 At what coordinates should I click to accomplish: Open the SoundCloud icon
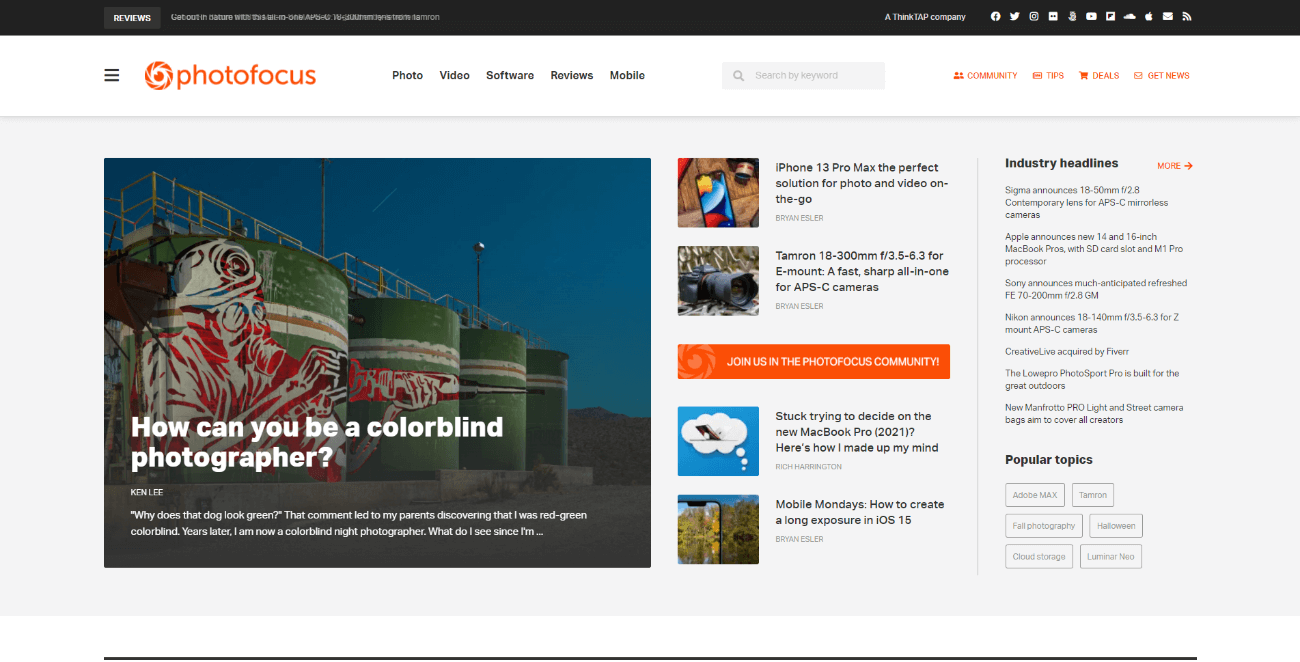pos(1130,17)
